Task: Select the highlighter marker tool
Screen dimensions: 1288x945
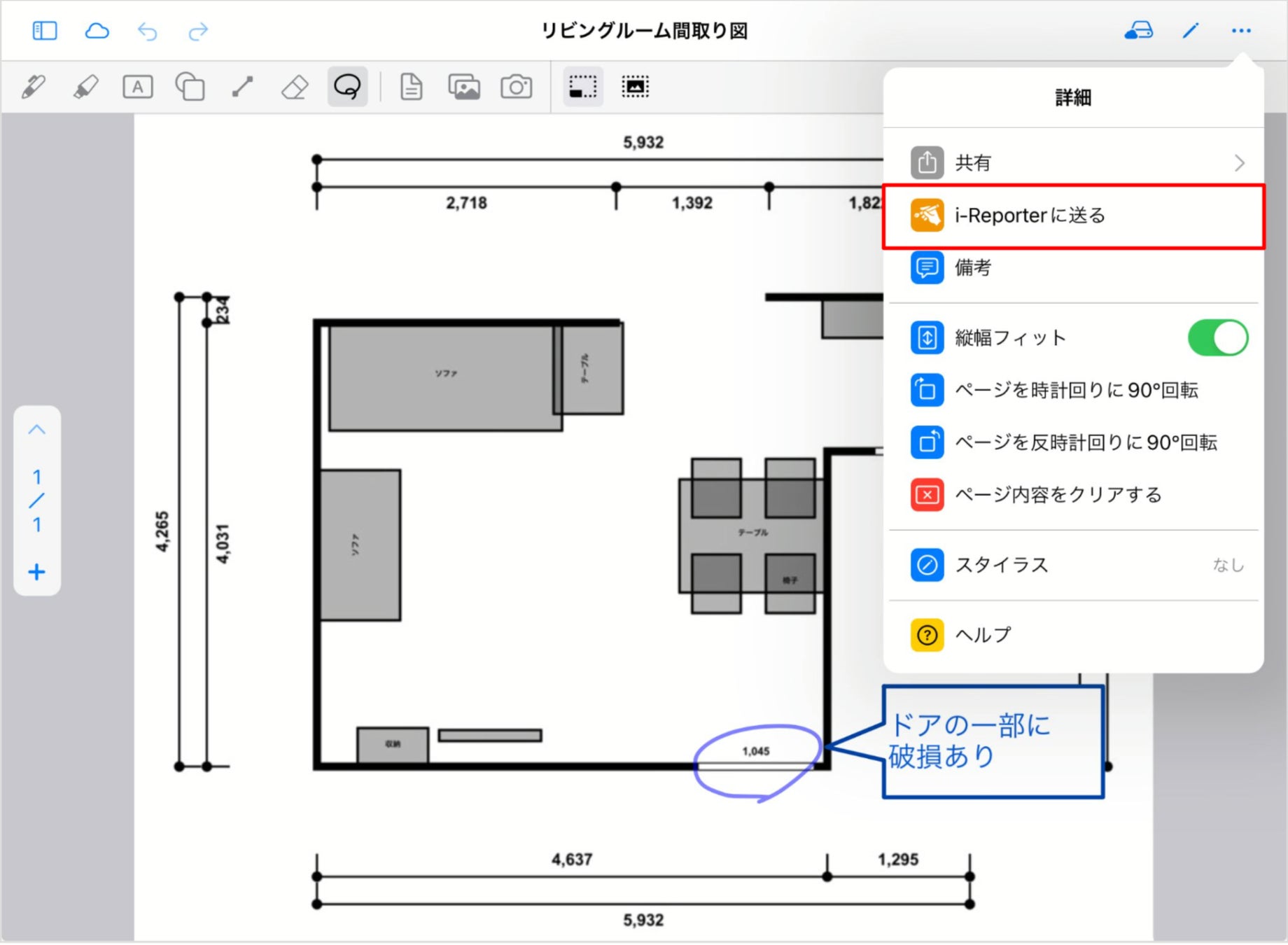Action: click(85, 87)
